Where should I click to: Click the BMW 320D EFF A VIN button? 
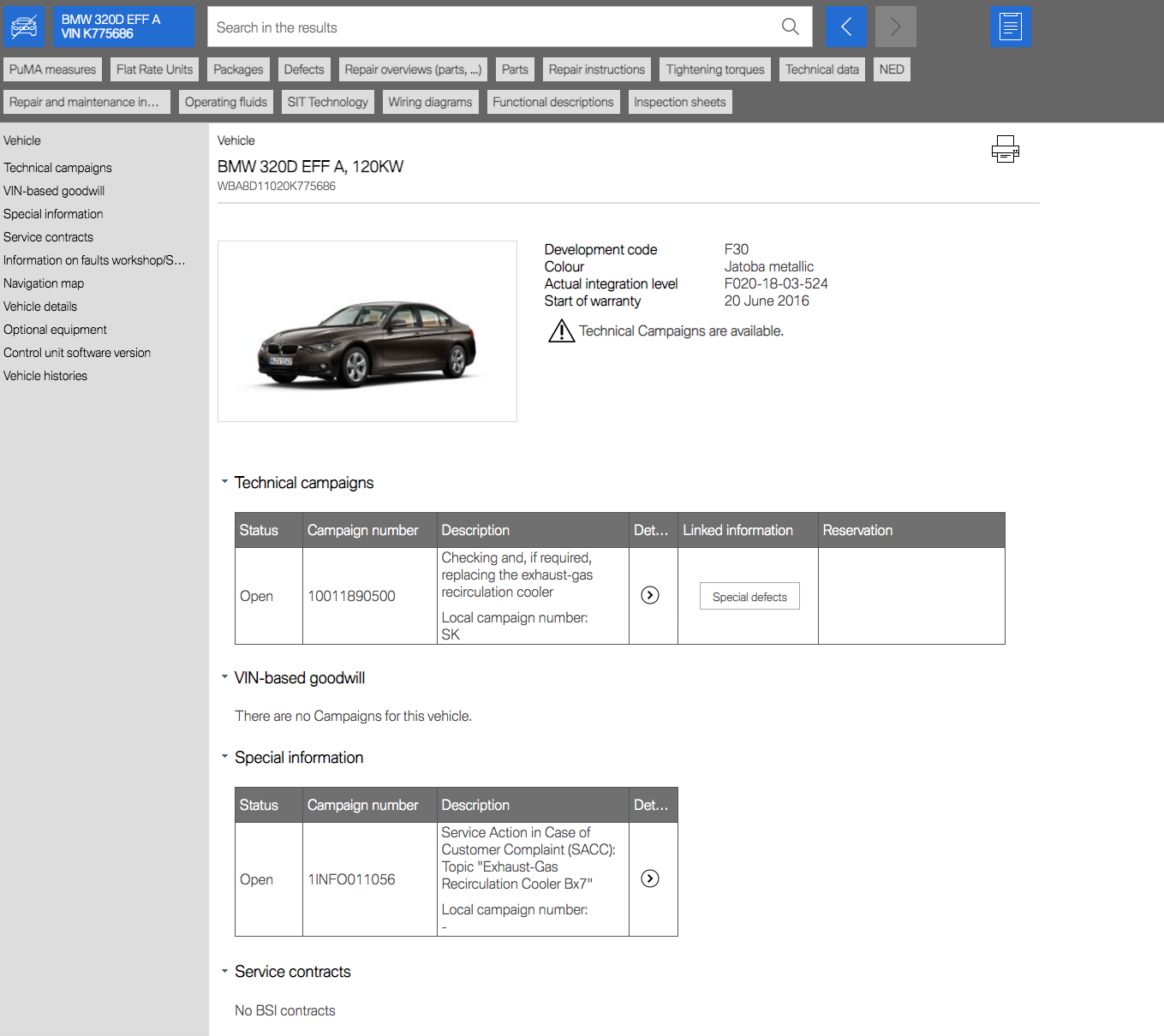(x=123, y=27)
